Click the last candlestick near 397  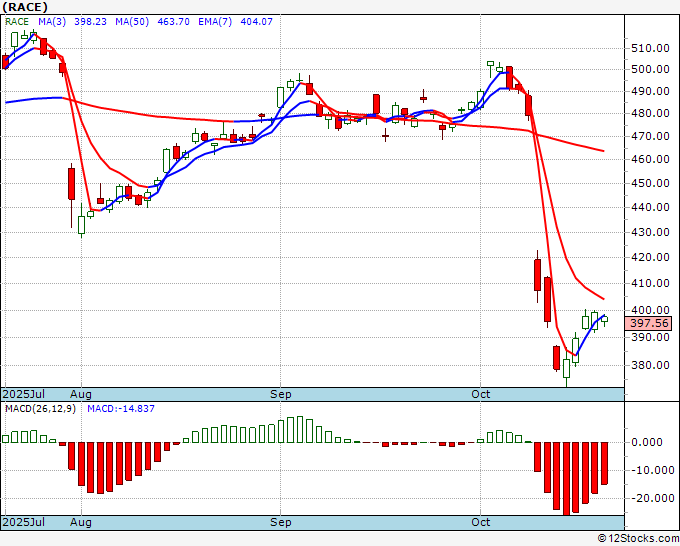click(605, 320)
